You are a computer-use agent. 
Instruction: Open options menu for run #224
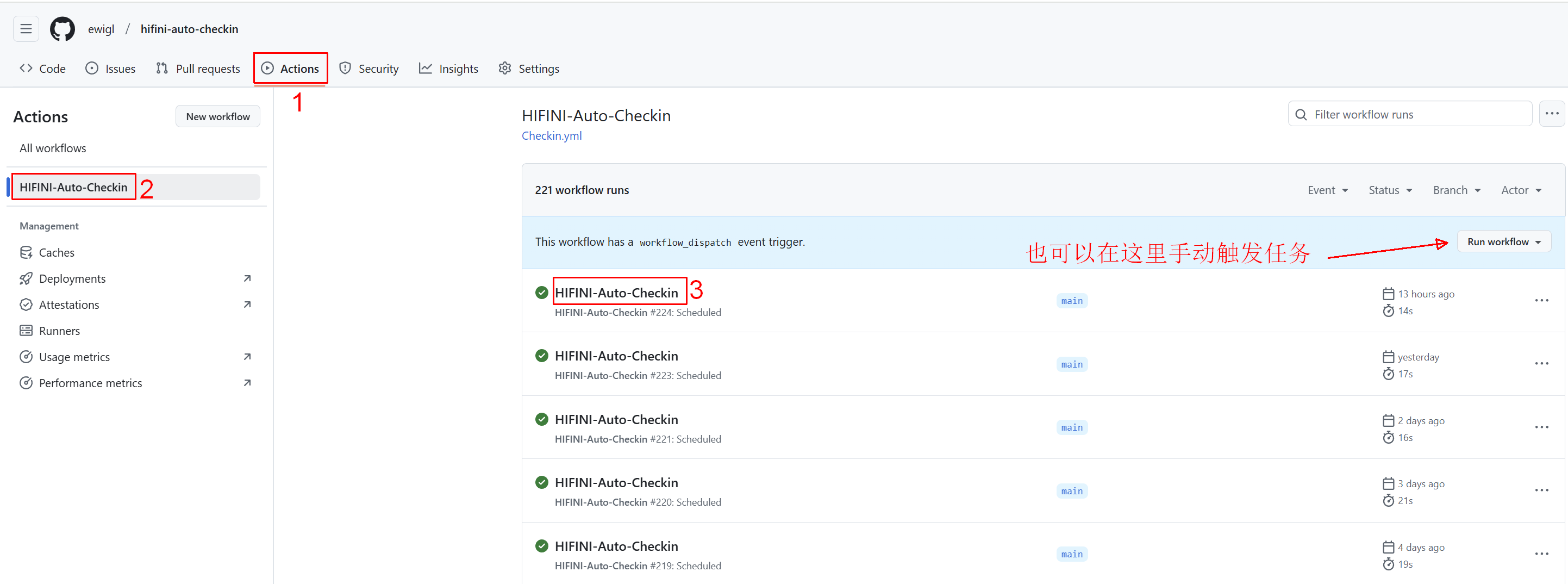(x=1541, y=300)
